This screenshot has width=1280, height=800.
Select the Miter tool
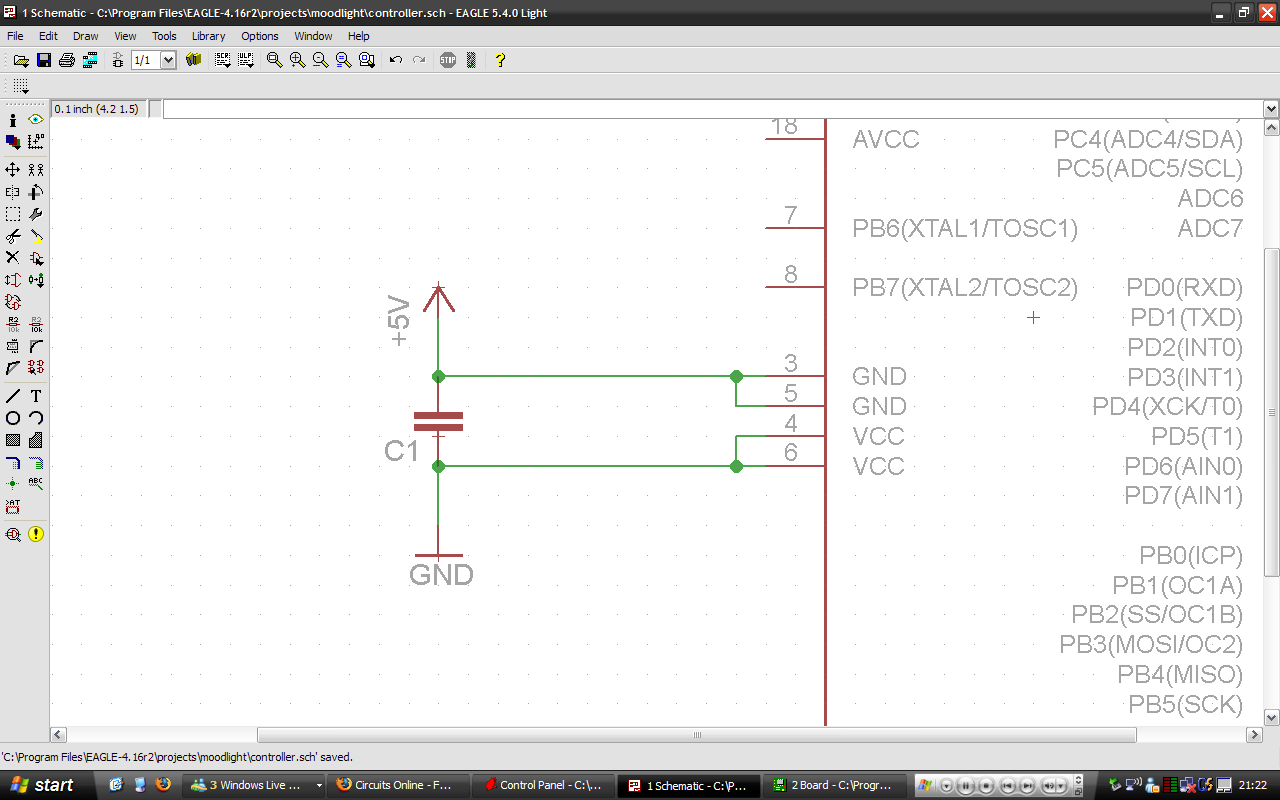[x=36, y=346]
